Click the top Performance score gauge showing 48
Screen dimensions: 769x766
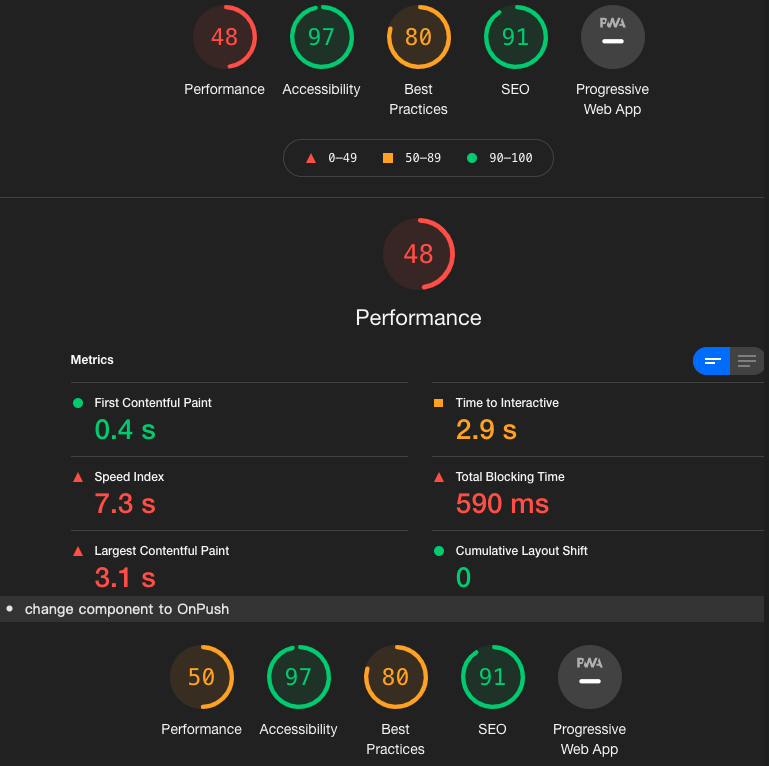pos(225,37)
